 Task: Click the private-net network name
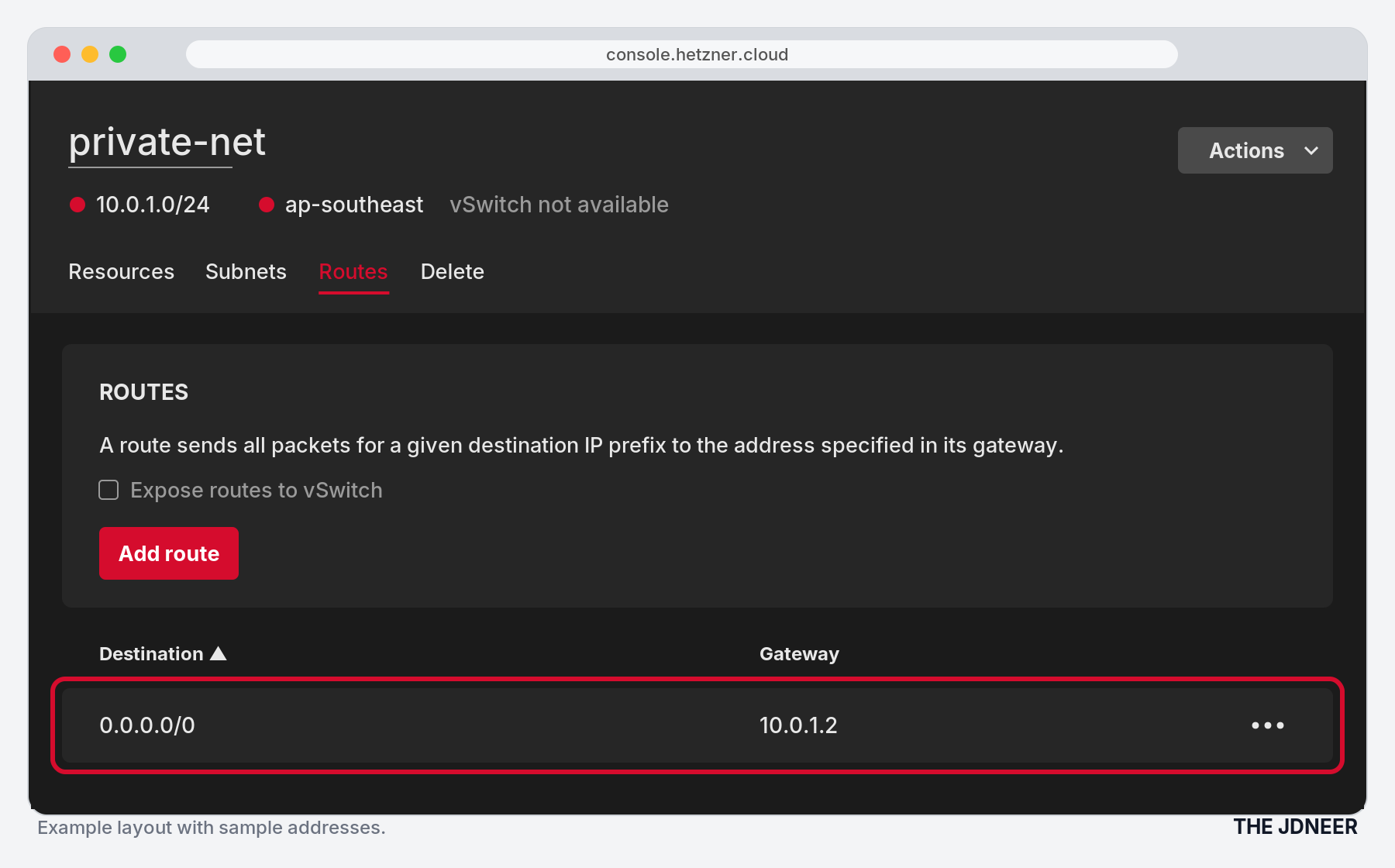tap(167, 143)
